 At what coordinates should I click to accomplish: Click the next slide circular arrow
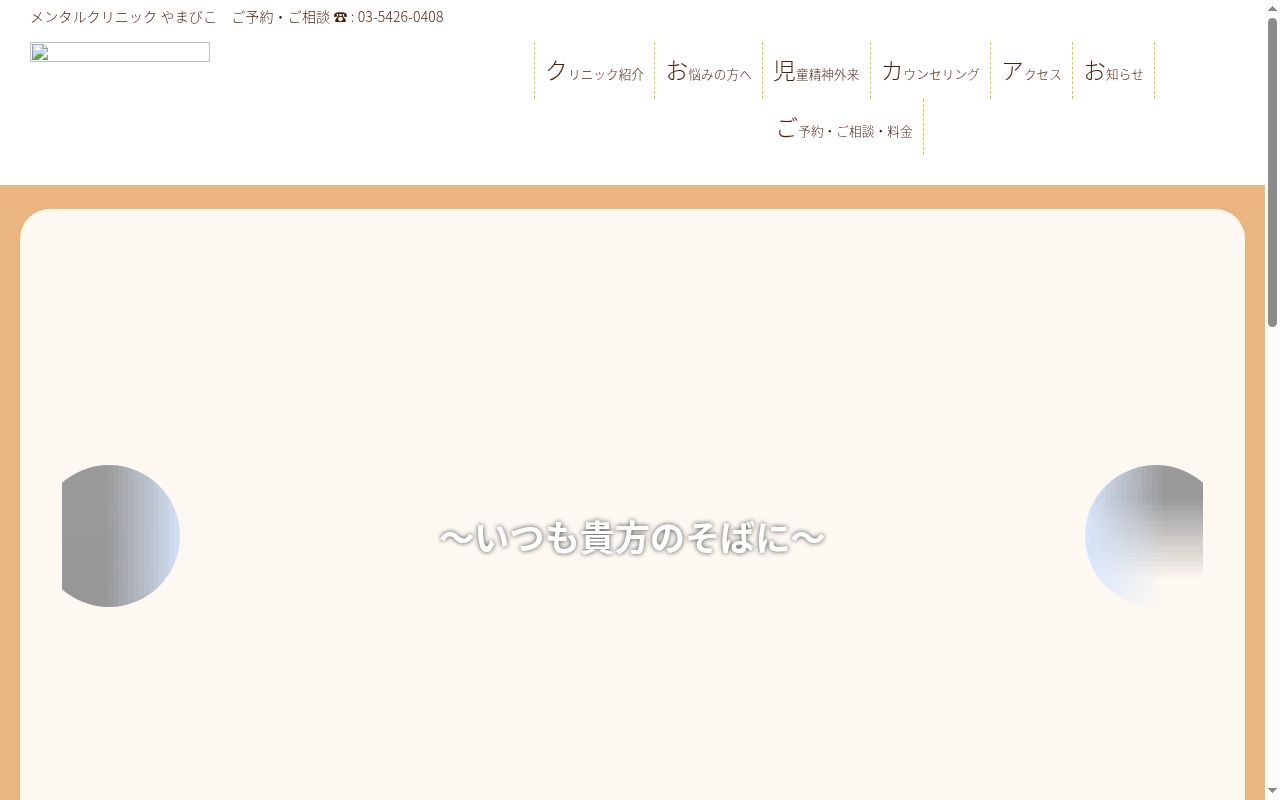[x=1144, y=536]
